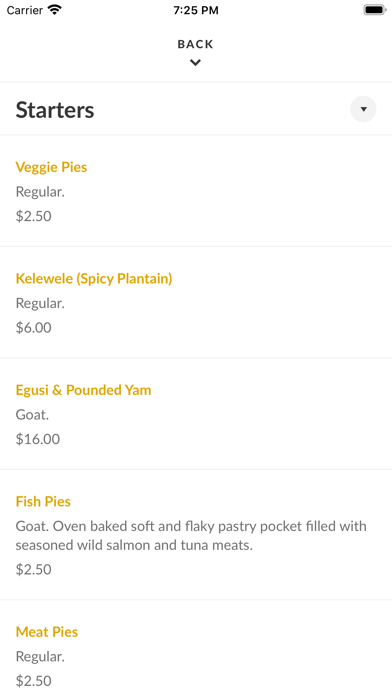This screenshot has height=696, width=392.
Task: Click the Egusi $16.00 price
Action: tap(38, 439)
